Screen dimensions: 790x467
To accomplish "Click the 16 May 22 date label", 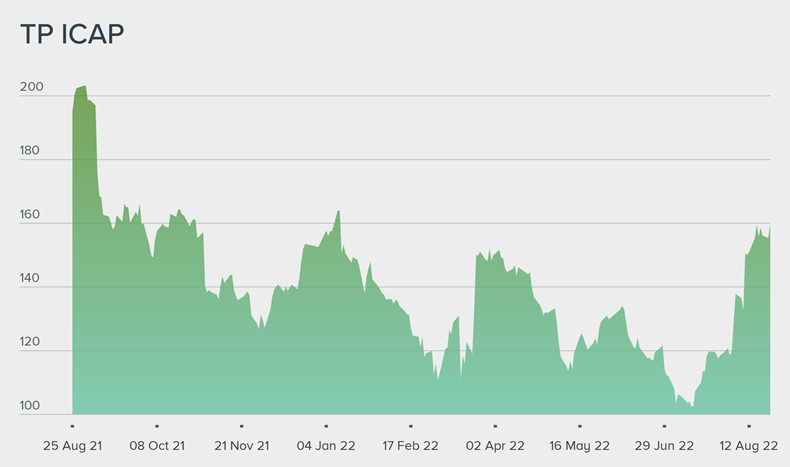I will click(x=580, y=445).
